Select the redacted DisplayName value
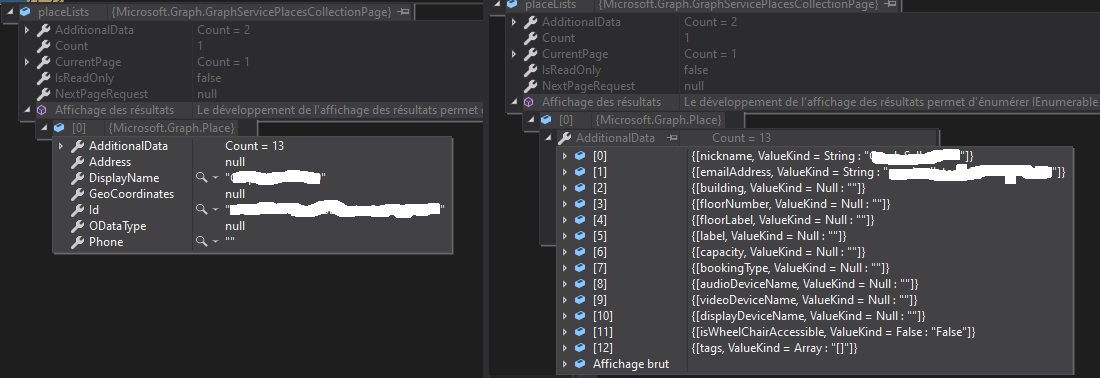 (x=276, y=178)
